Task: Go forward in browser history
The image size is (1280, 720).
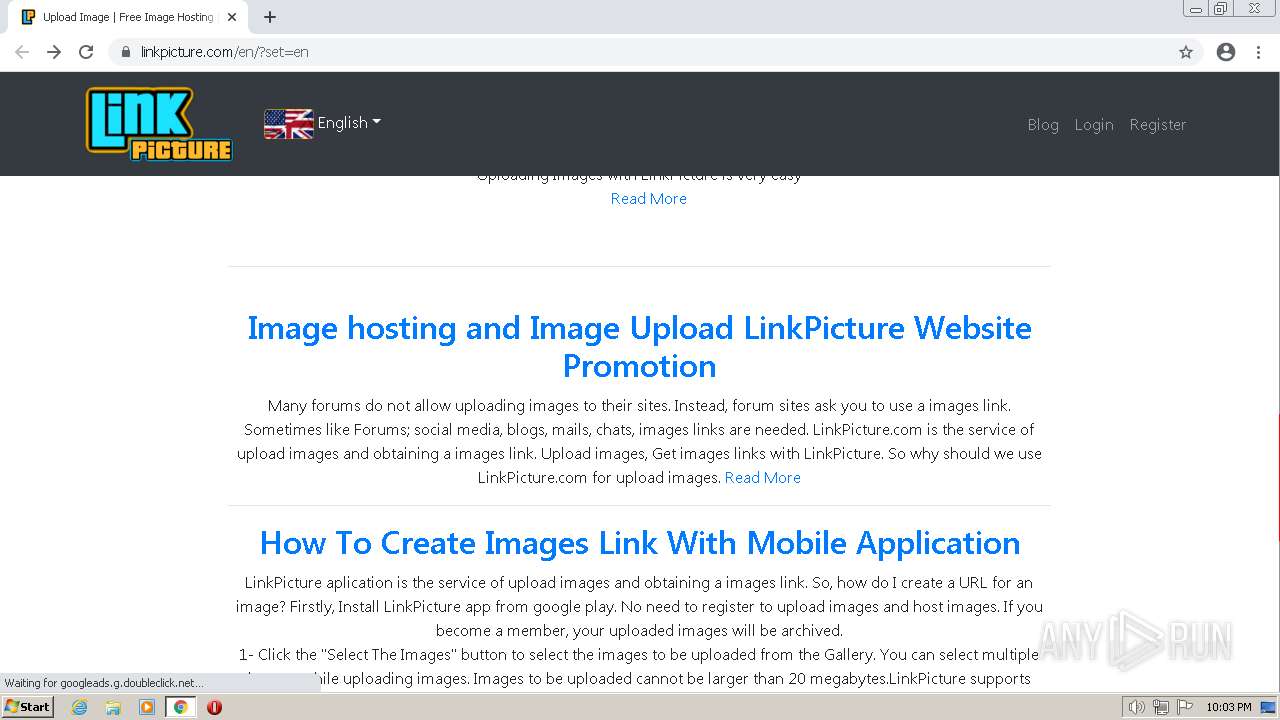Action: [x=54, y=52]
